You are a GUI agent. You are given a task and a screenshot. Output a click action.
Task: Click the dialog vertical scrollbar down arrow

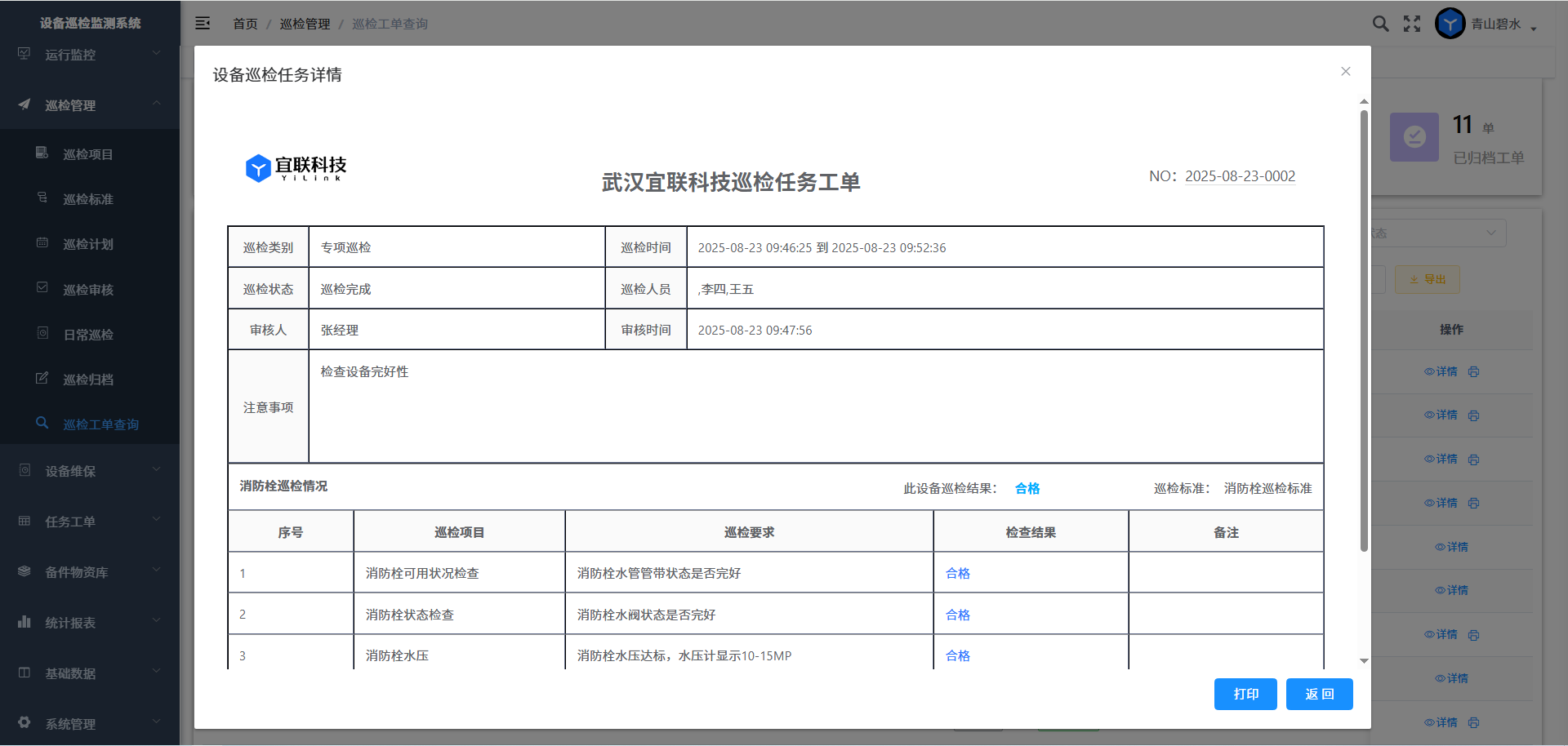[x=1364, y=661]
